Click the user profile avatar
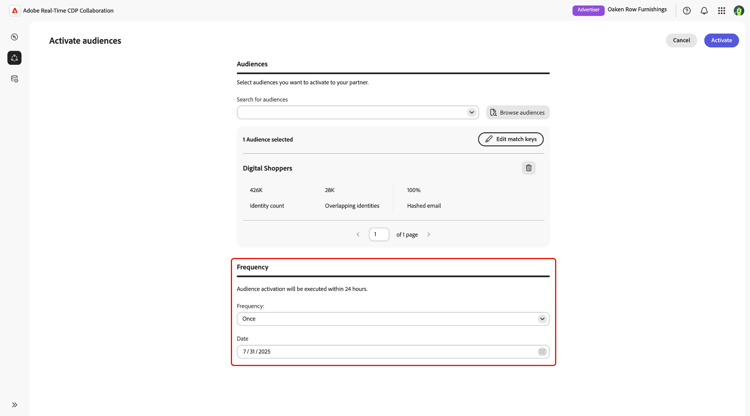The width and height of the screenshot is (750, 416). tap(739, 11)
